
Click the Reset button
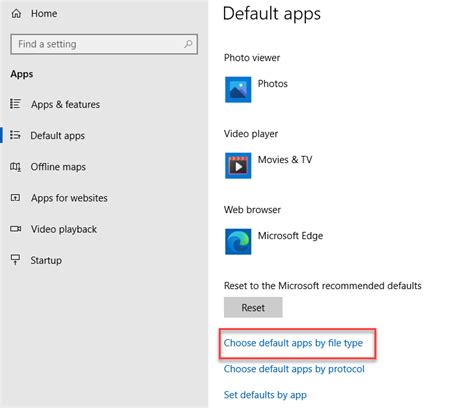[253, 307]
